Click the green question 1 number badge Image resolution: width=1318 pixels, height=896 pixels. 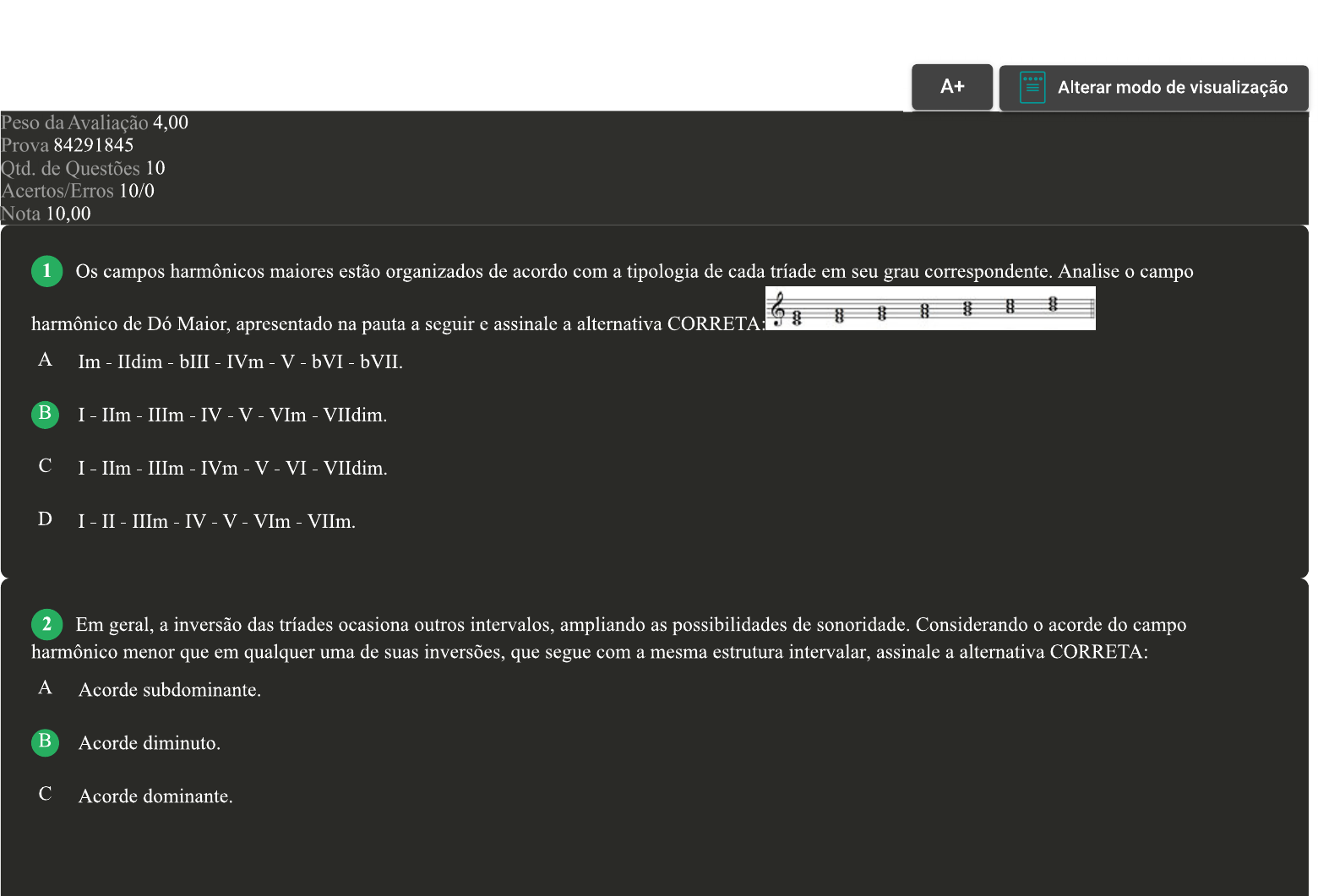pyautogui.click(x=46, y=271)
